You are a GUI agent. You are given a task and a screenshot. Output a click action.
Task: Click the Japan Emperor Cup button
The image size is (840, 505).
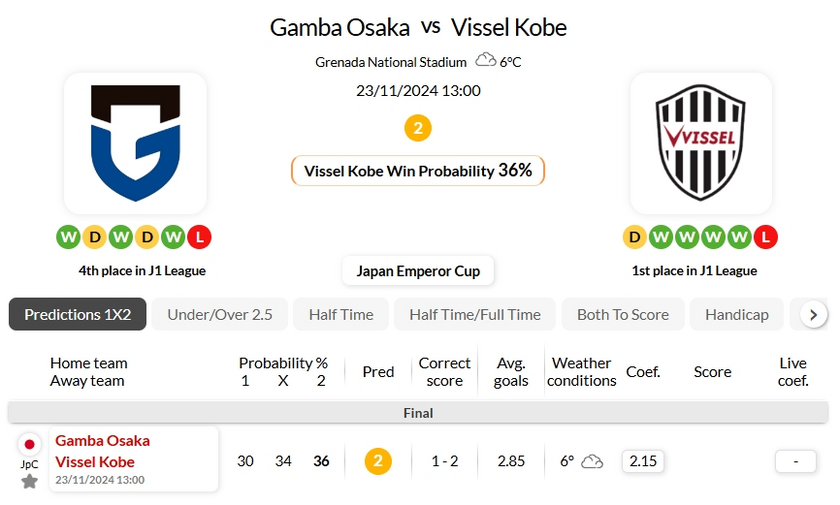418,271
